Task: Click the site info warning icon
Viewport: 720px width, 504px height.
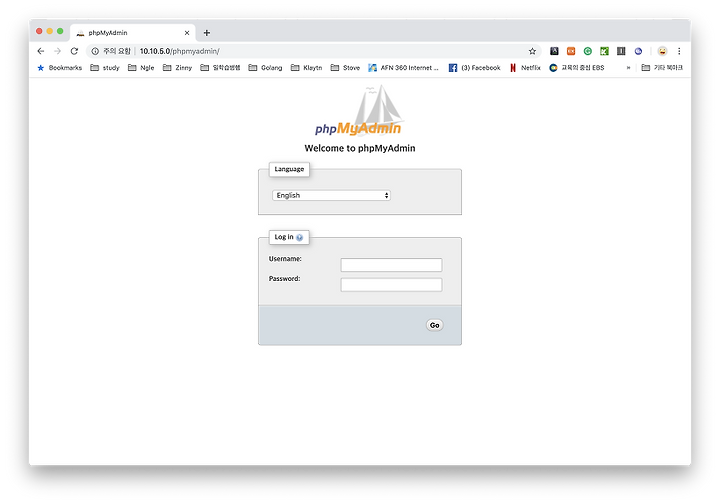Action: tap(95, 51)
